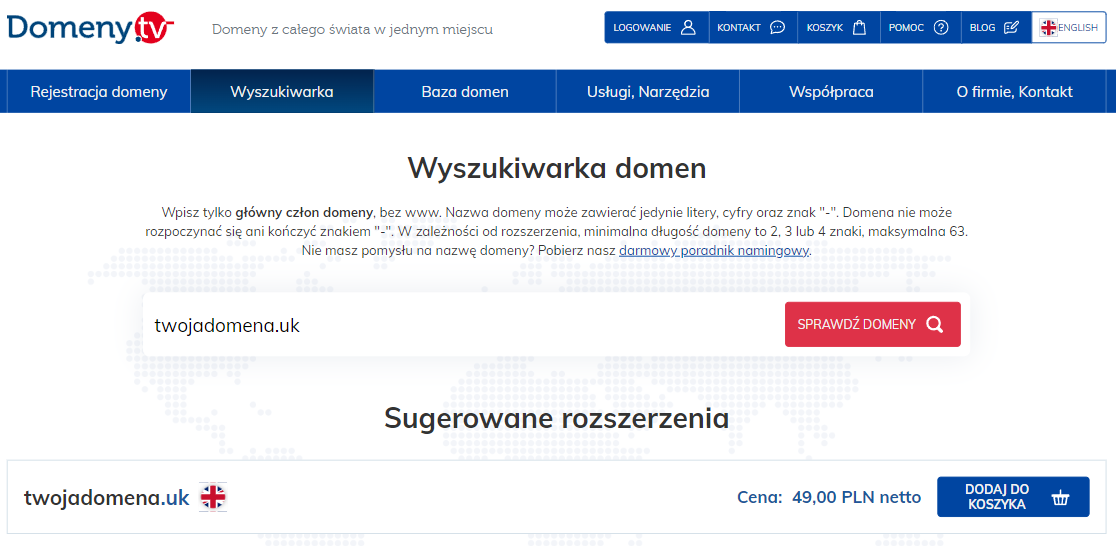The image size is (1116, 546).
Task: Open the Rejestracja domeny menu
Action: tap(99, 92)
